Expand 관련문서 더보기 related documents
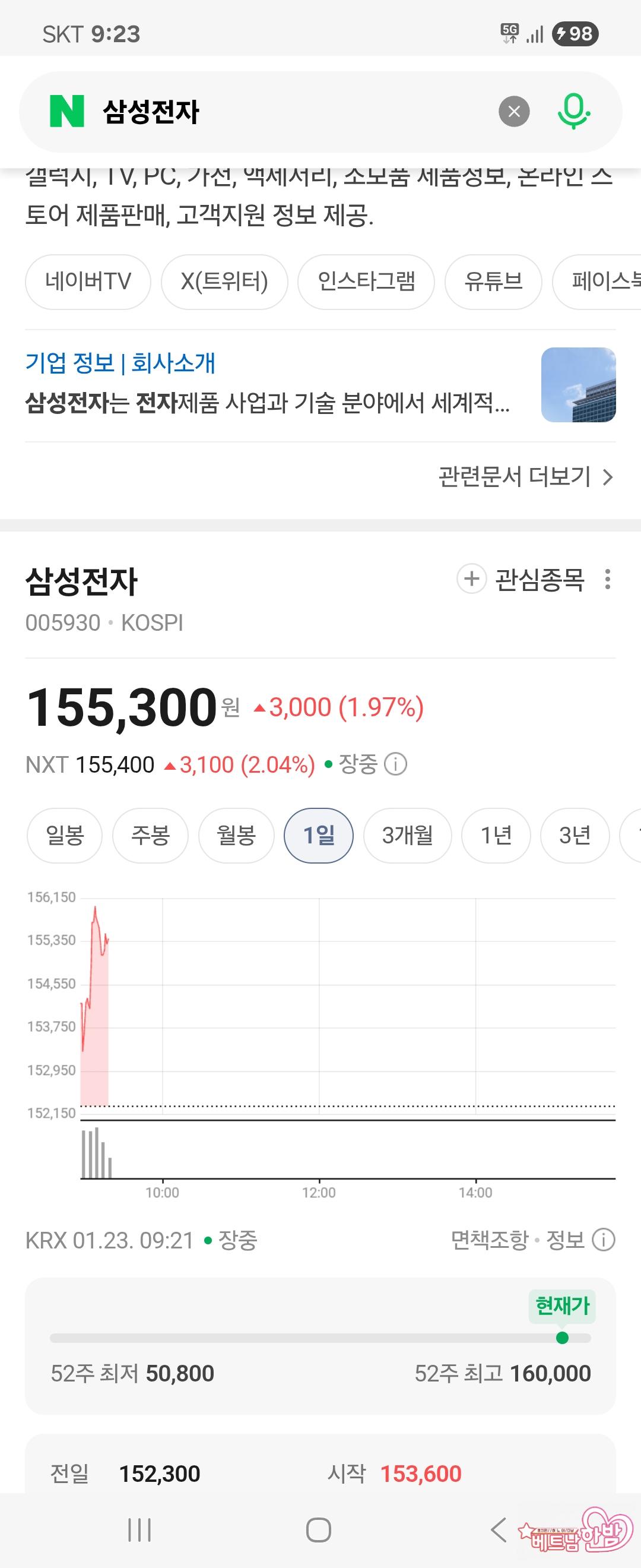 point(525,476)
